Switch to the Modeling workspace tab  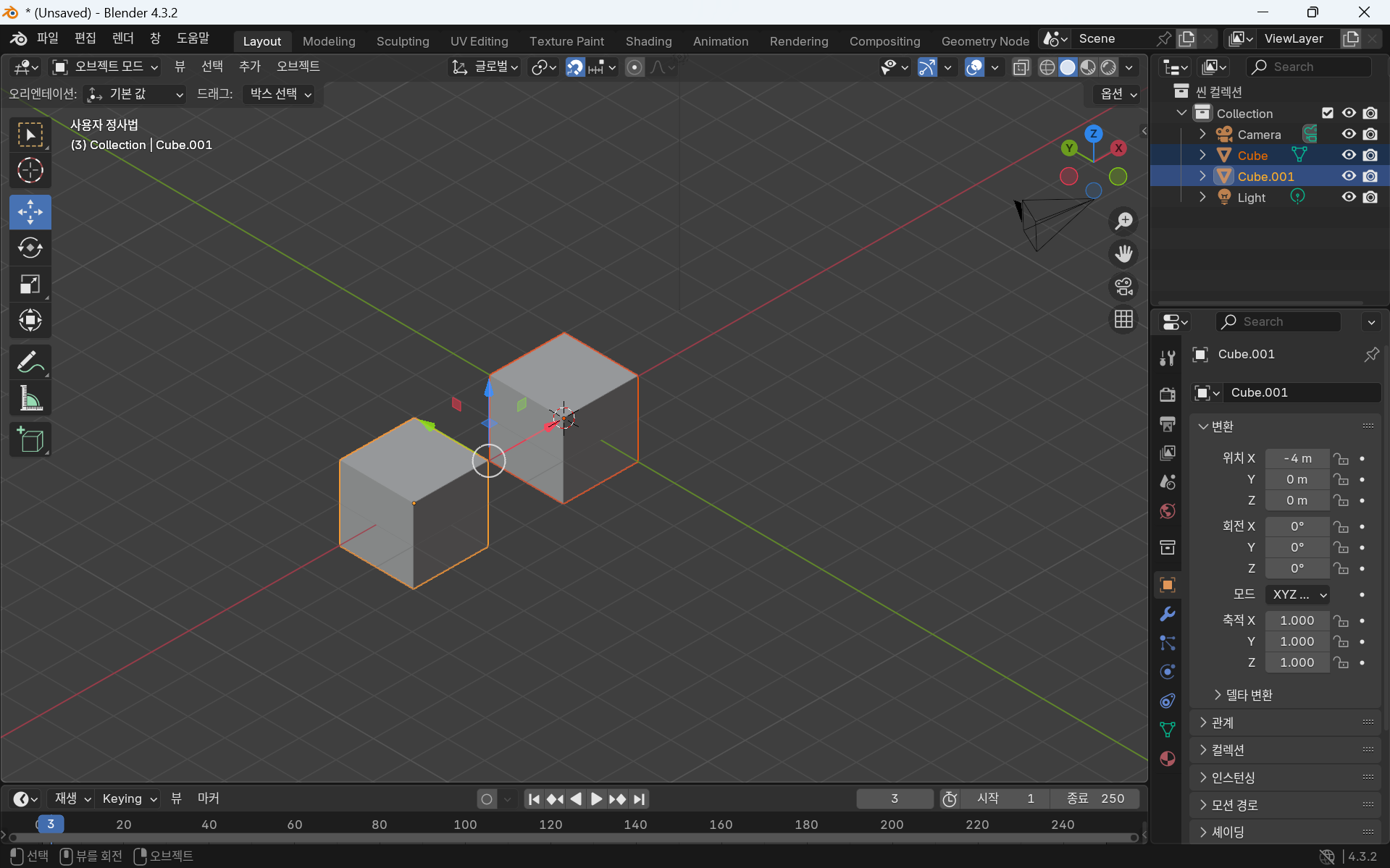point(329,41)
